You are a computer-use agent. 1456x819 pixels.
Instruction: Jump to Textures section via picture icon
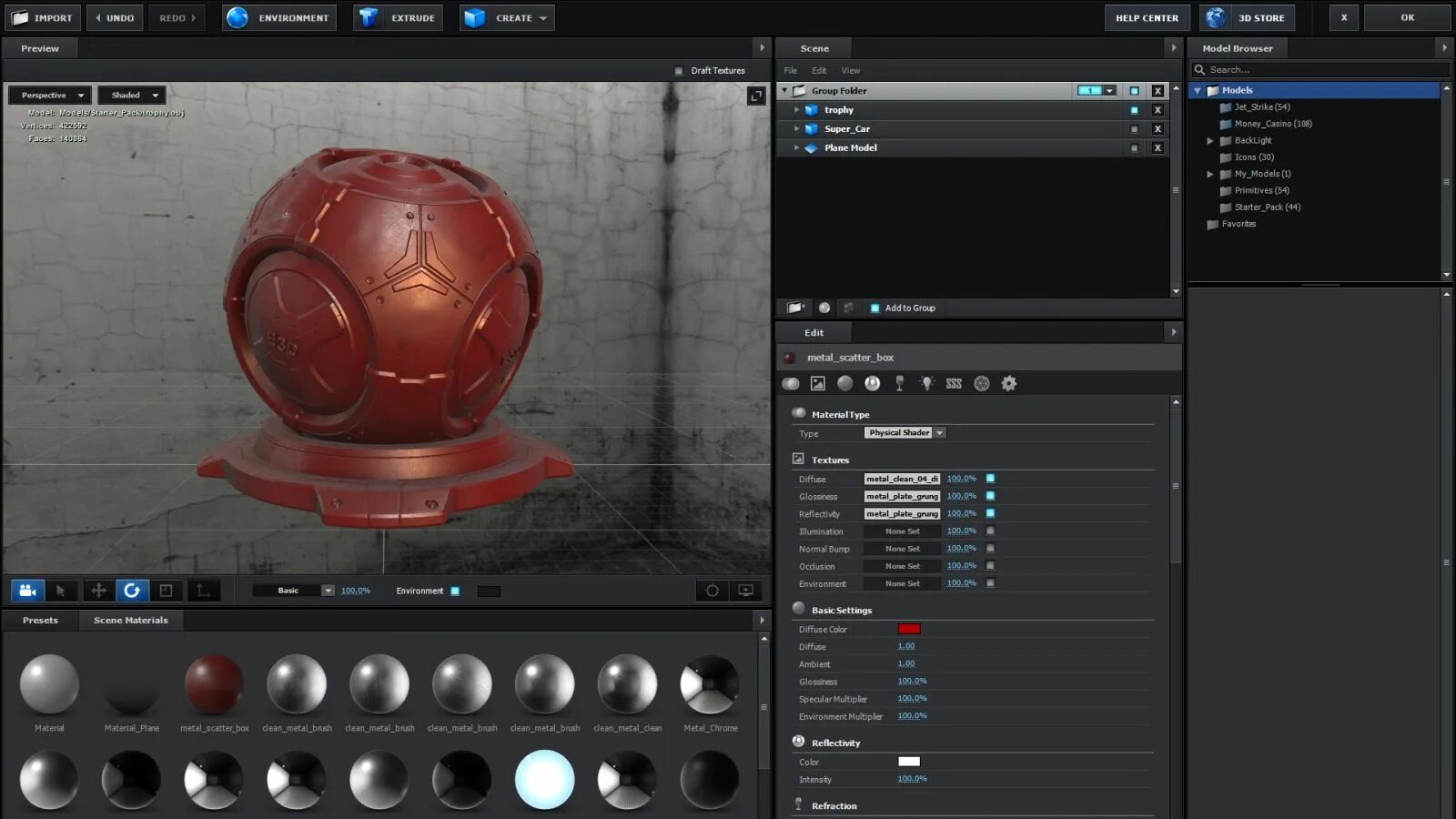817,384
